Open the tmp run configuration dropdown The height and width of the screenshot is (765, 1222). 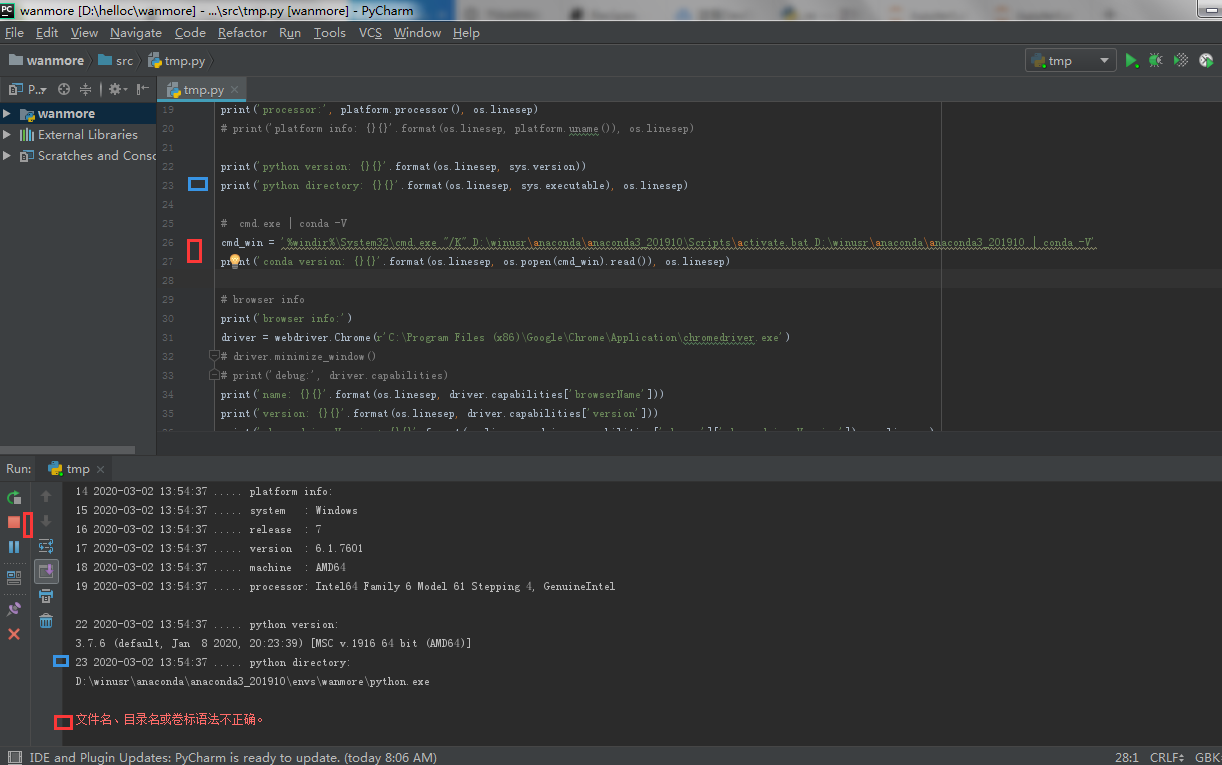pyautogui.click(x=1071, y=61)
